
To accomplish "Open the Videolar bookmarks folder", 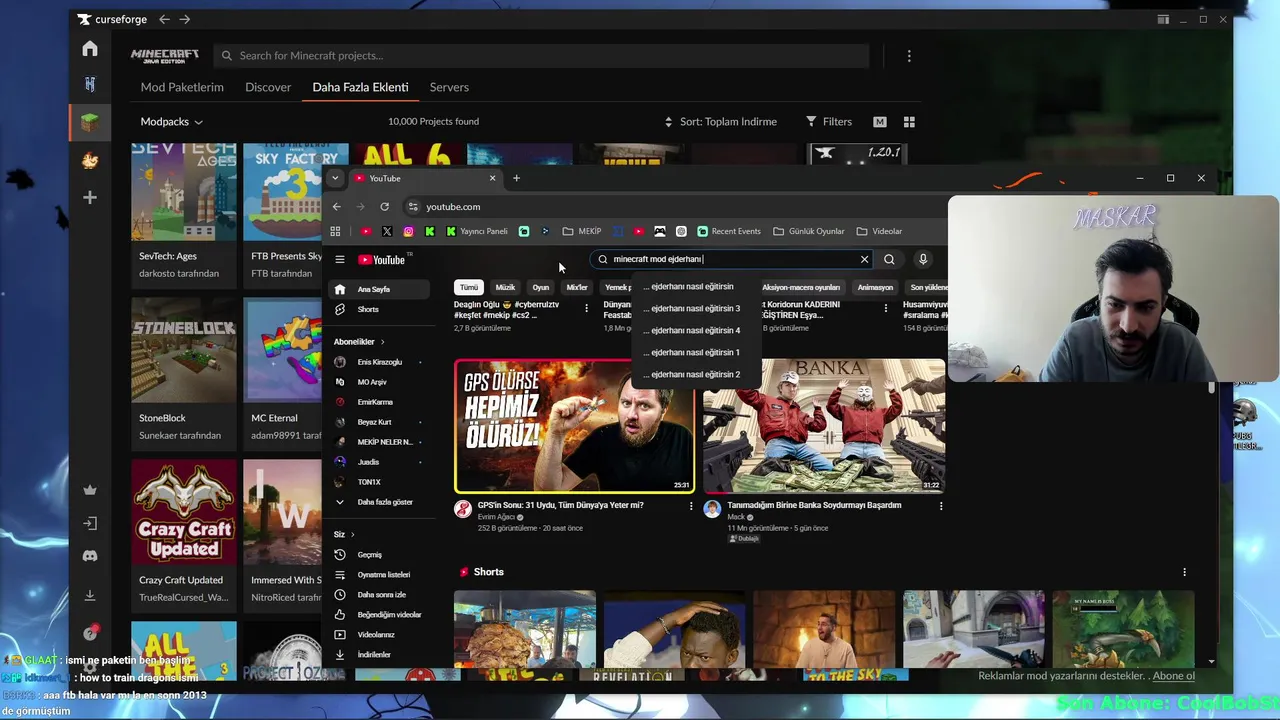I will click(879, 231).
